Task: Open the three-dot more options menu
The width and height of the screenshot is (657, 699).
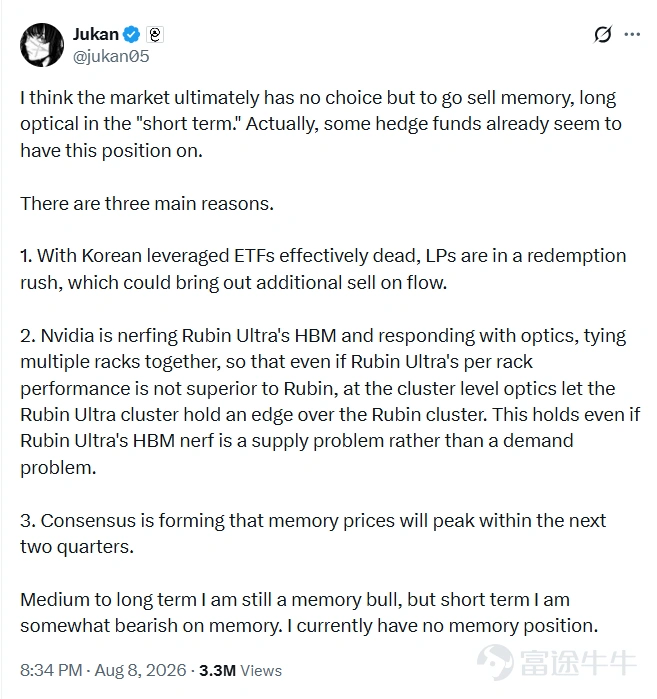Action: 632,34
